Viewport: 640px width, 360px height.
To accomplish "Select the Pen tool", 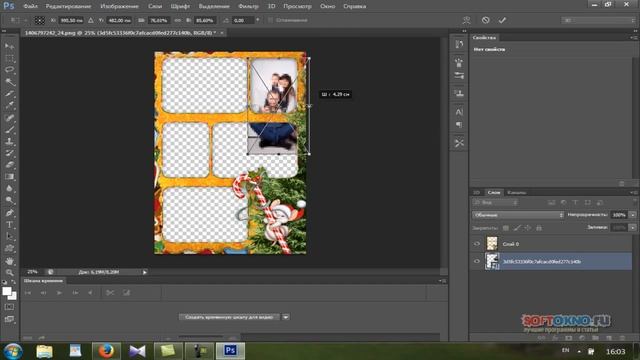I will 9,213.
